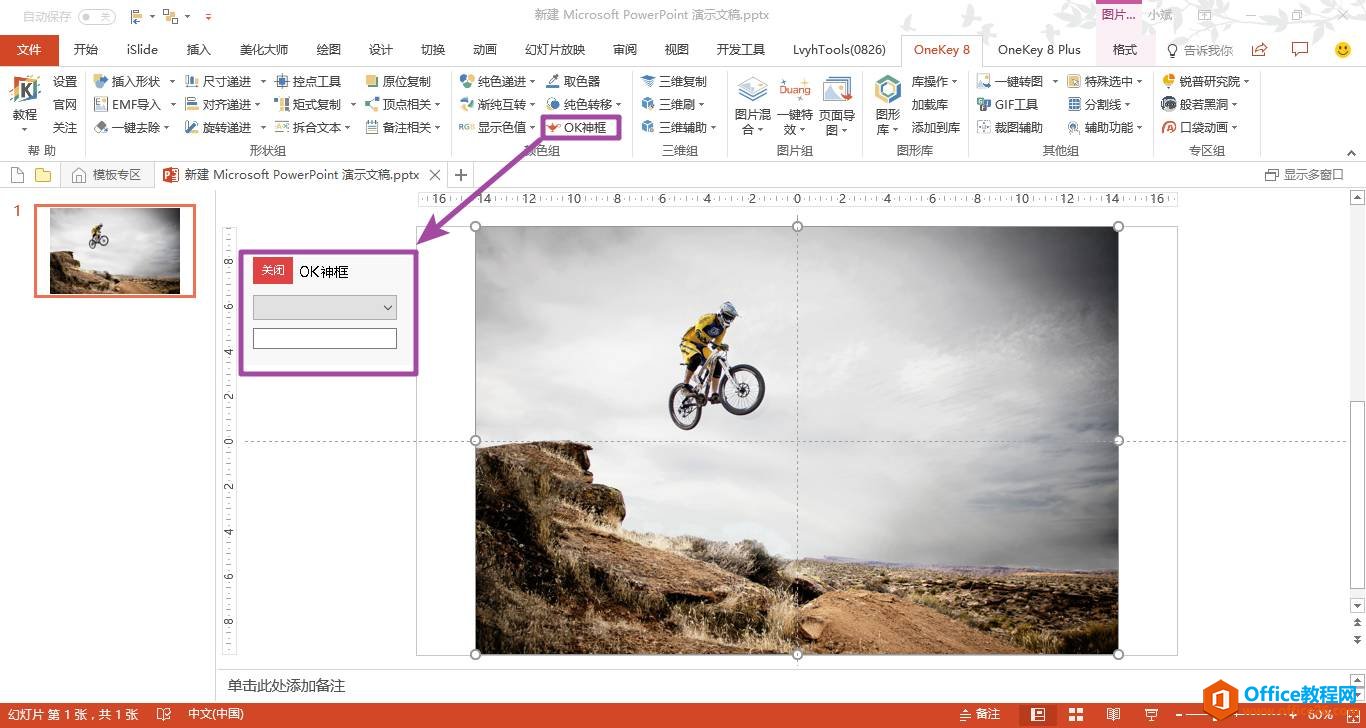The width and height of the screenshot is (1366, 728).
Task: Select slide 1 thumbnail
Action: pos(114,250)
